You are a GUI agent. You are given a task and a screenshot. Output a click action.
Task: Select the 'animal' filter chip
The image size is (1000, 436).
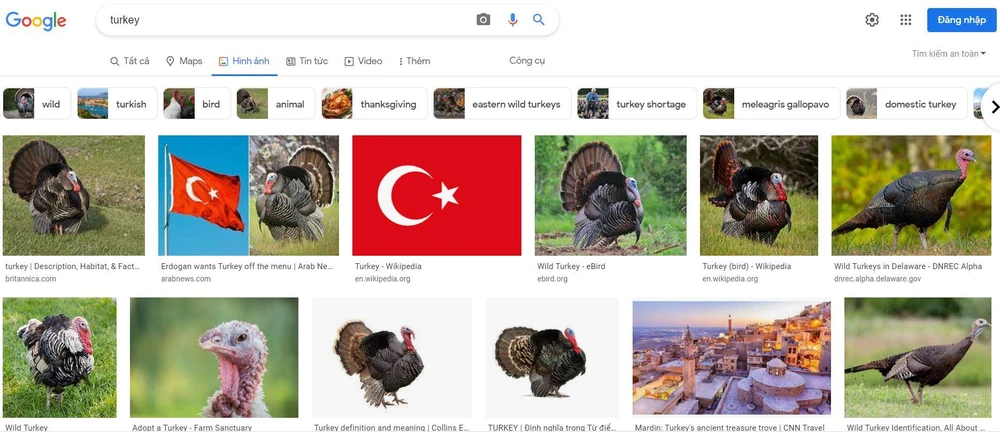click(276, 104)
